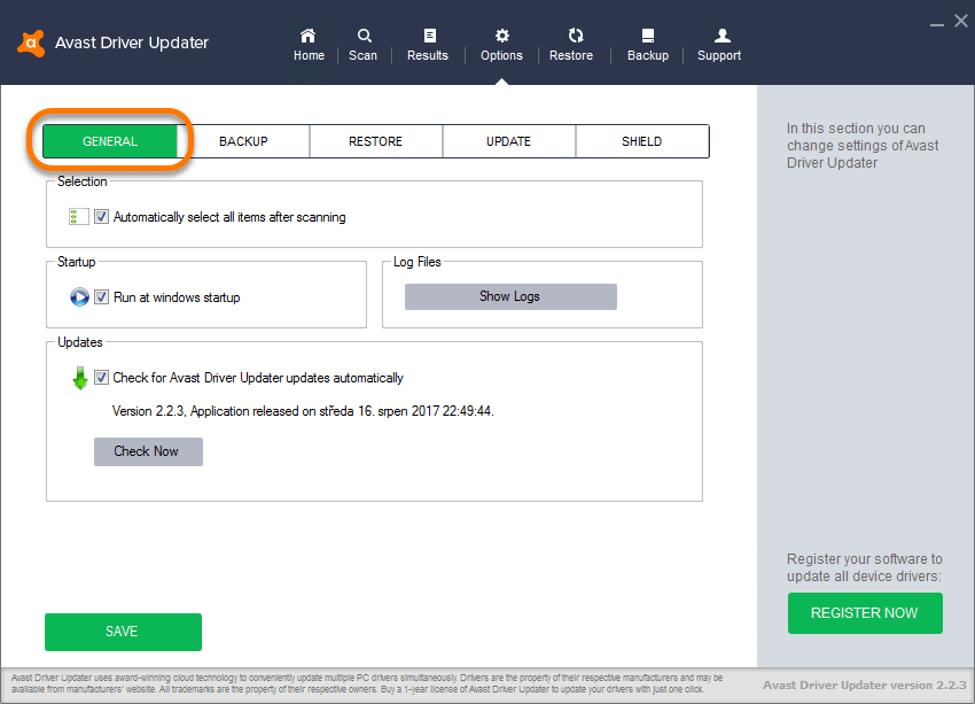
Task: Open the Home section
Action: [308, 42]
